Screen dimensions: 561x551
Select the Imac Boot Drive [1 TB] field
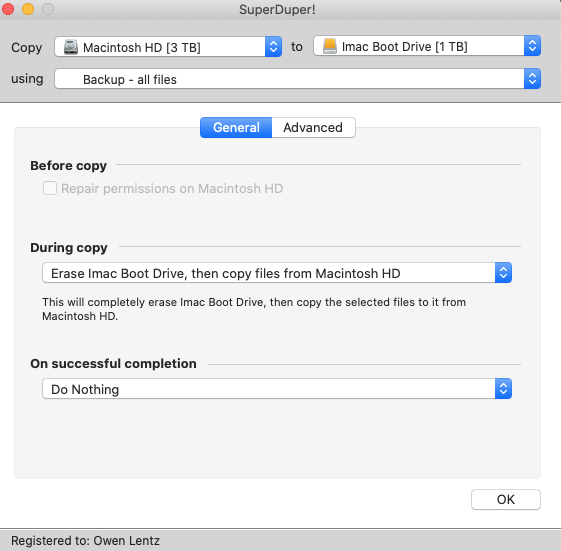pyautogui.click(x=427, y=46)
